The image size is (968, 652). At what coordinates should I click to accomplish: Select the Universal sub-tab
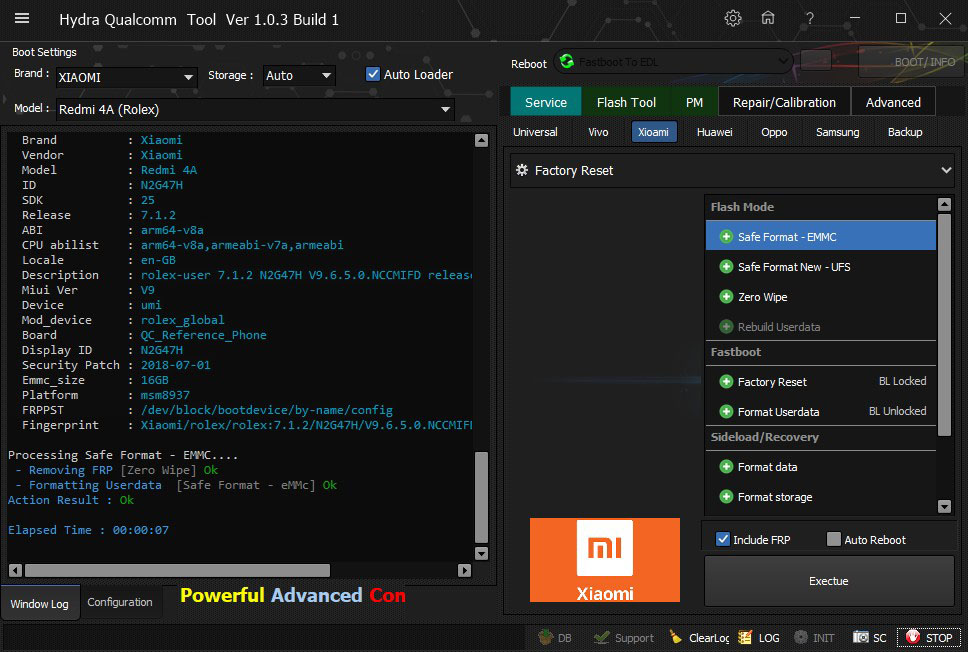535,132
